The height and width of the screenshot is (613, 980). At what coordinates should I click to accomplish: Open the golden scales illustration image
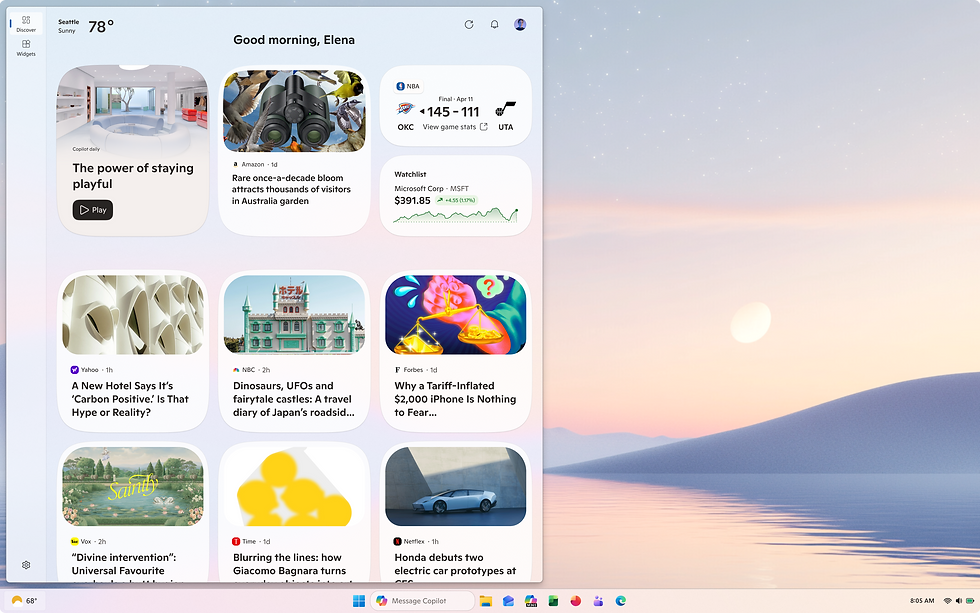[x=456, y=315]
